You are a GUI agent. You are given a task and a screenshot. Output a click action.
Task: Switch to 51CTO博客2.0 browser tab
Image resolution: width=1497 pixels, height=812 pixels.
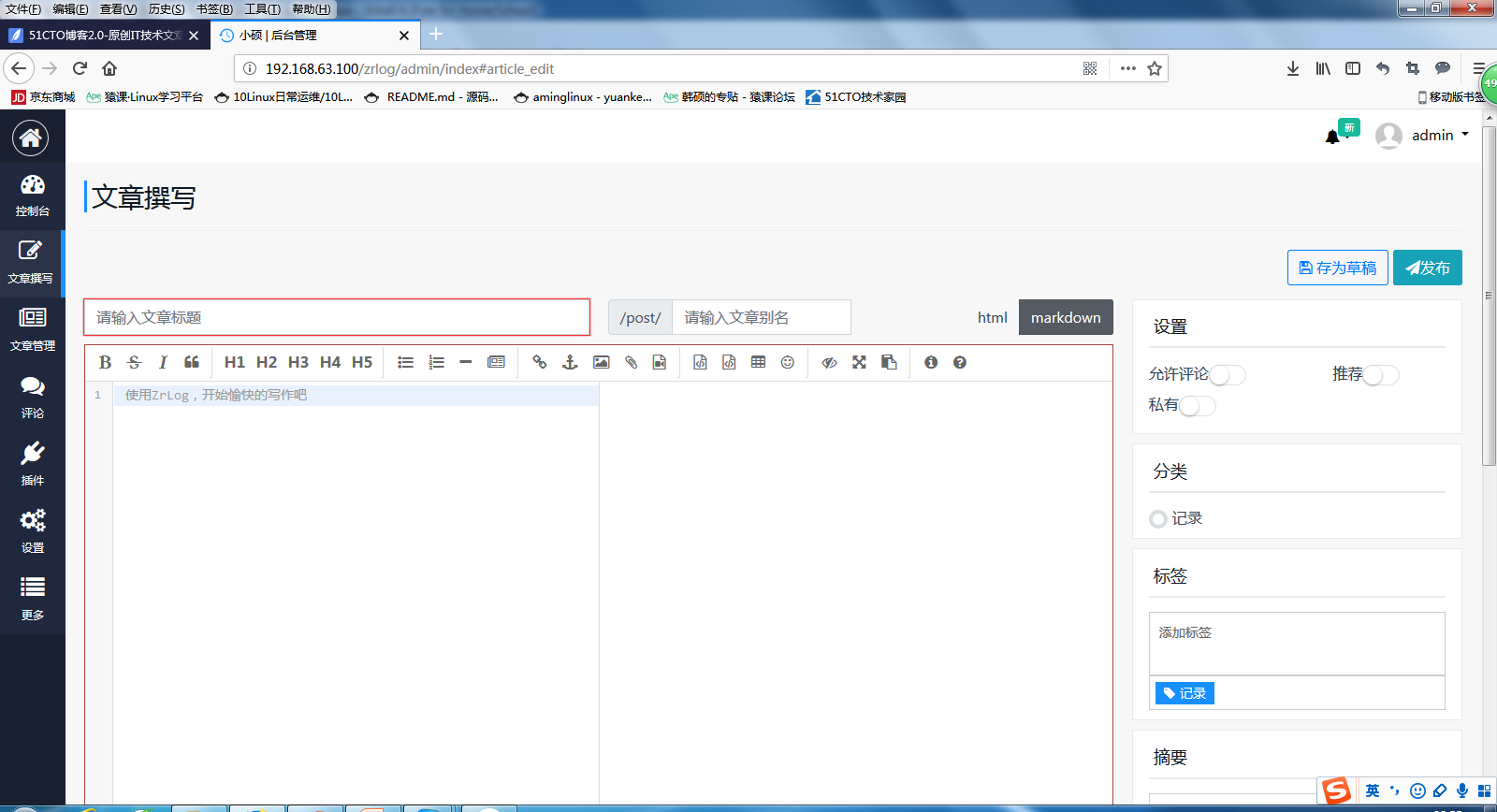104,36
